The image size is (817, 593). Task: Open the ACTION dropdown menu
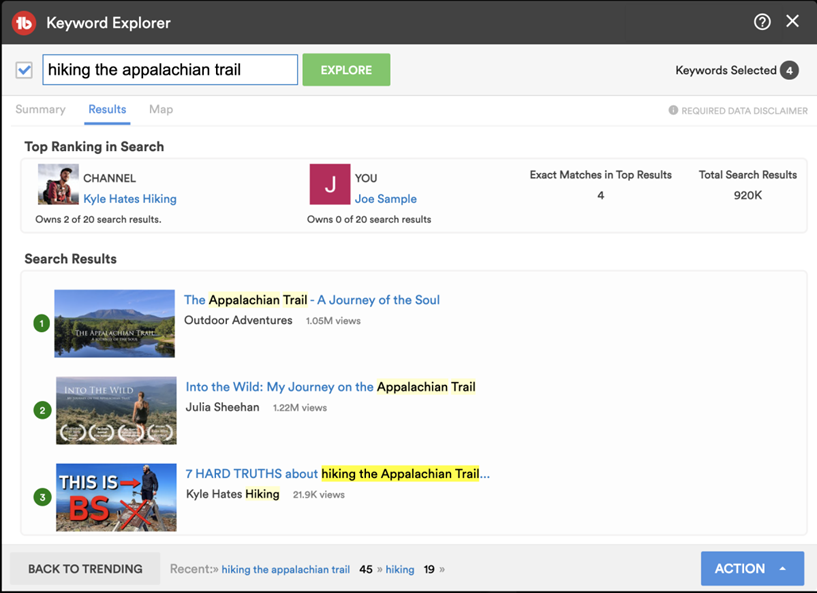coord(752,568)
